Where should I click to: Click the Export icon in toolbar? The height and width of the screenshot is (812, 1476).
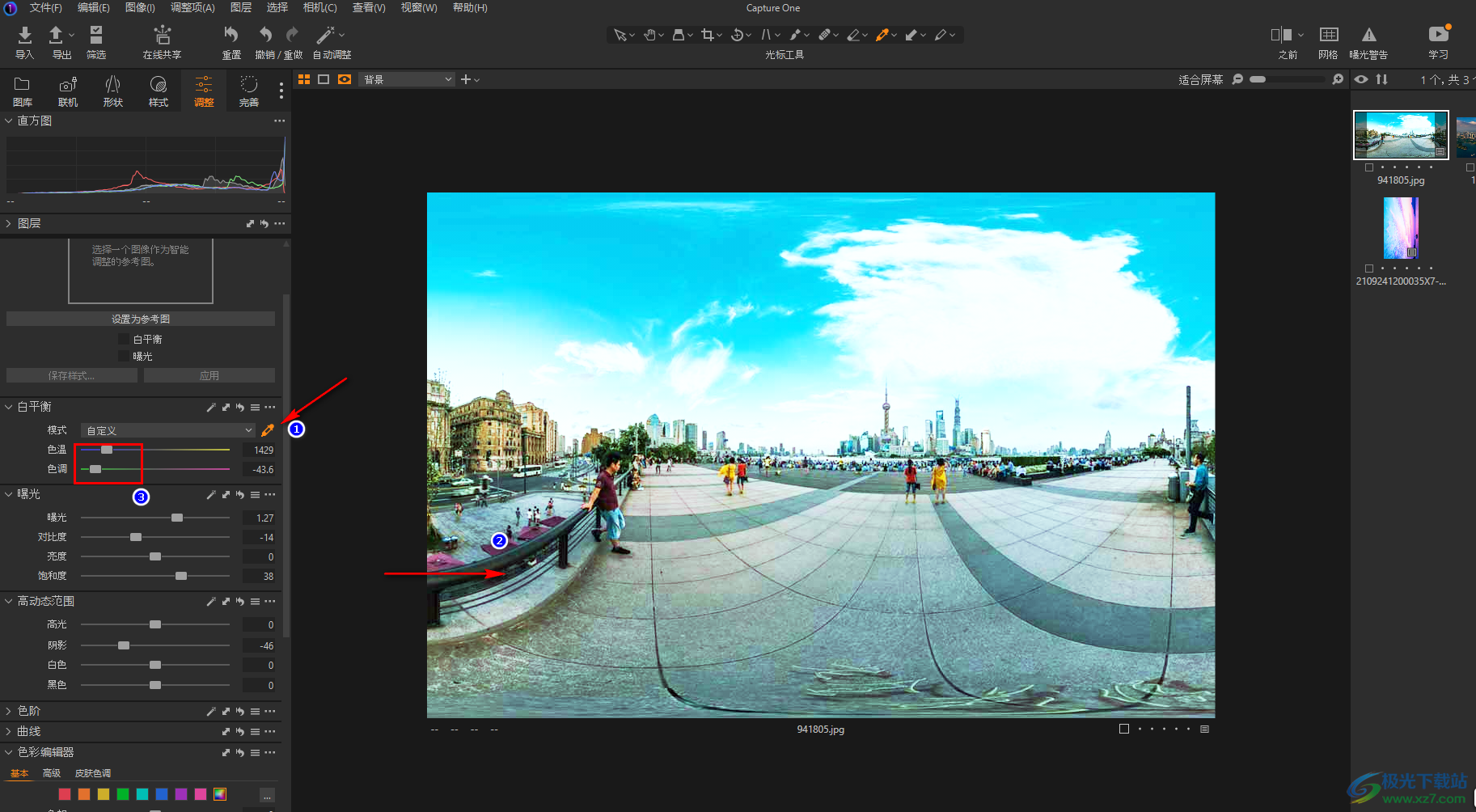(56, 36)
